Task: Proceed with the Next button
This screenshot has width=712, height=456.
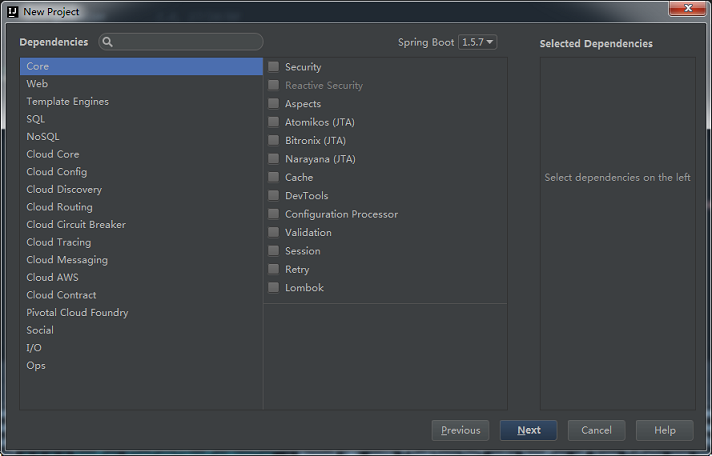Action: [529, 430]
